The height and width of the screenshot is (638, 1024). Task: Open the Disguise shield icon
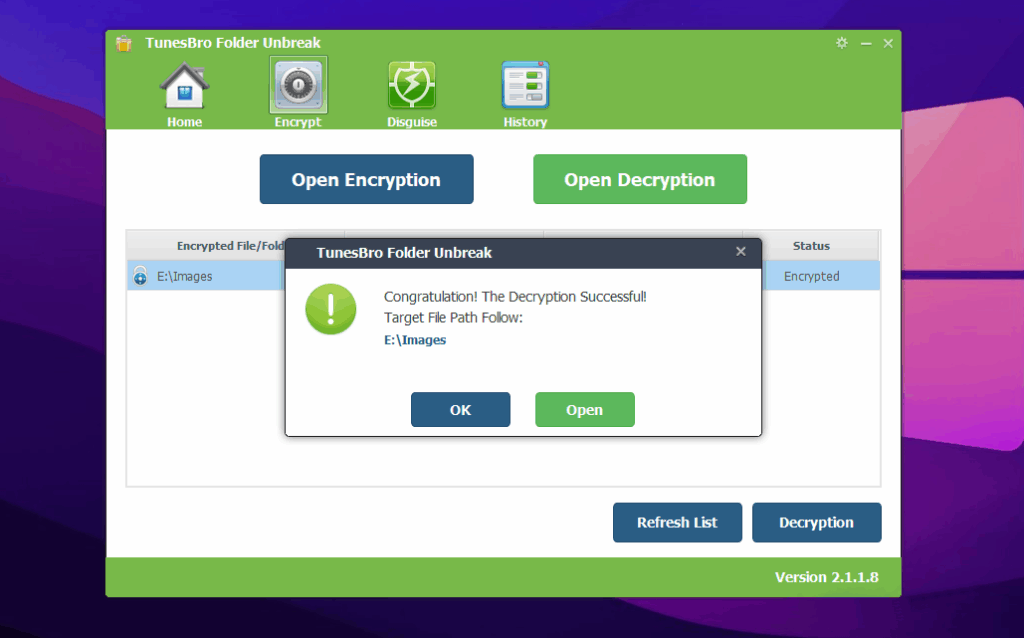(411, 87)
